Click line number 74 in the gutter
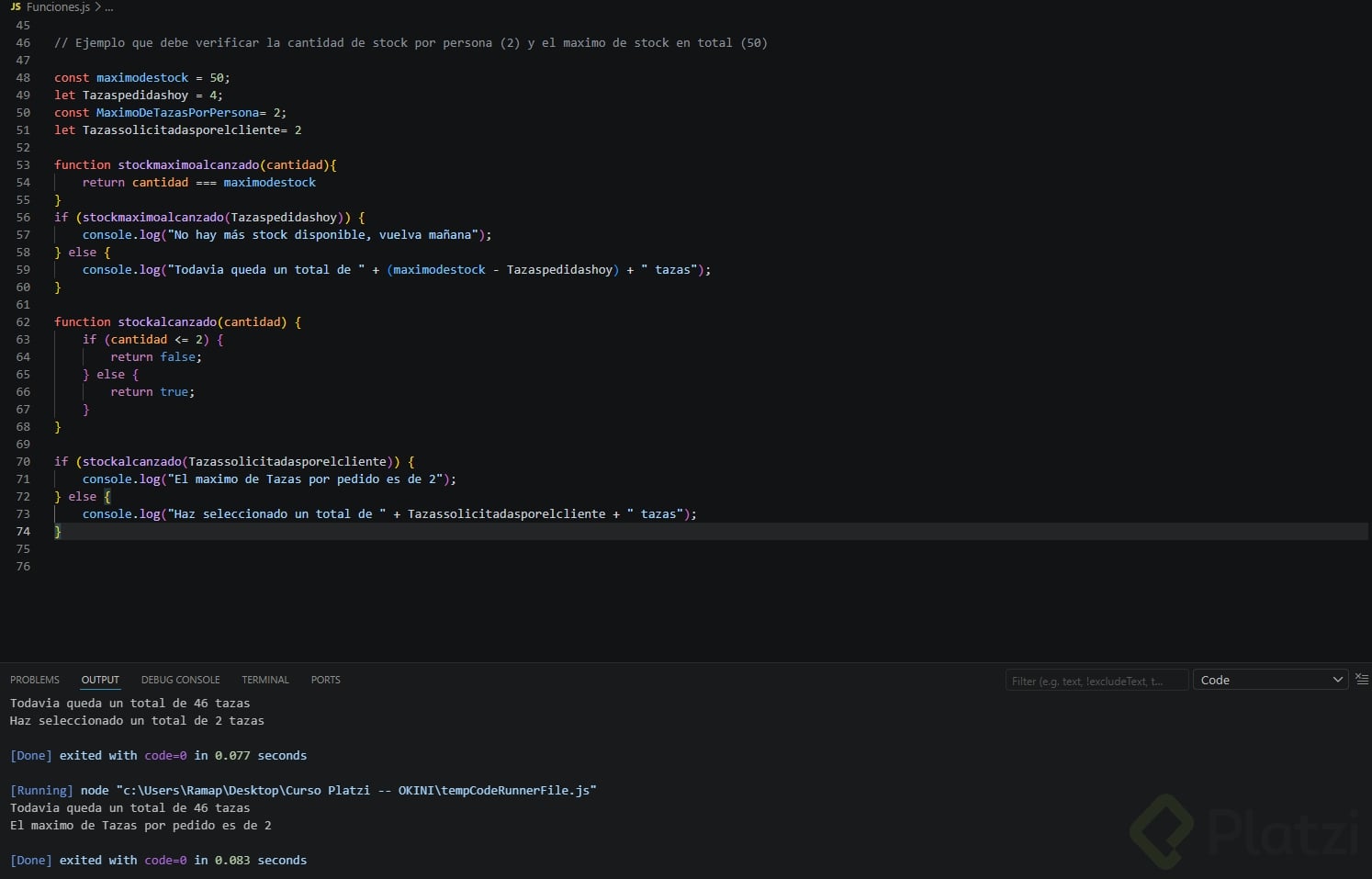The image size is (1372, 879). tap(23, 532)
